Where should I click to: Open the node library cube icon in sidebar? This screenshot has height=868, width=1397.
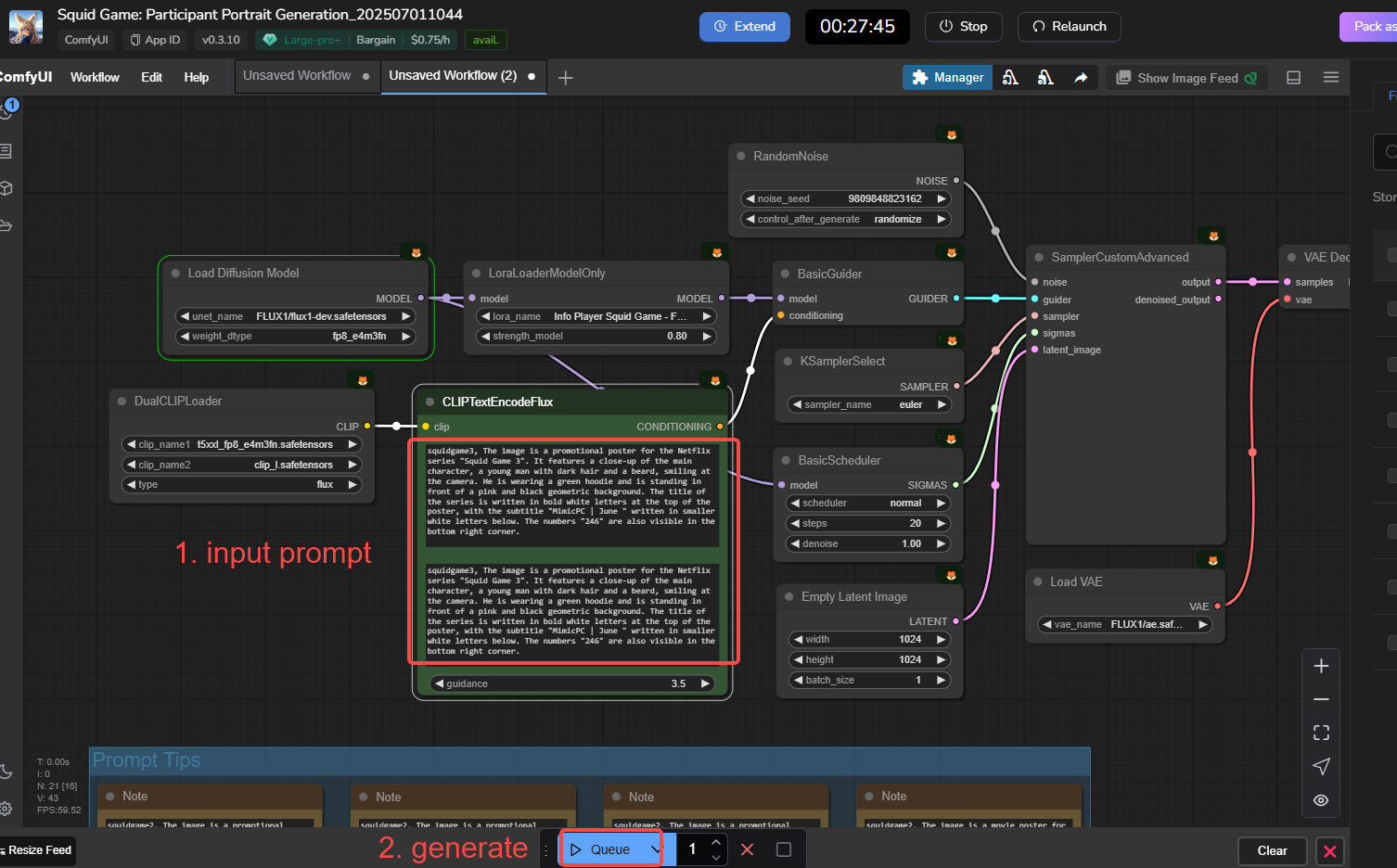click(x=6, y=188)
